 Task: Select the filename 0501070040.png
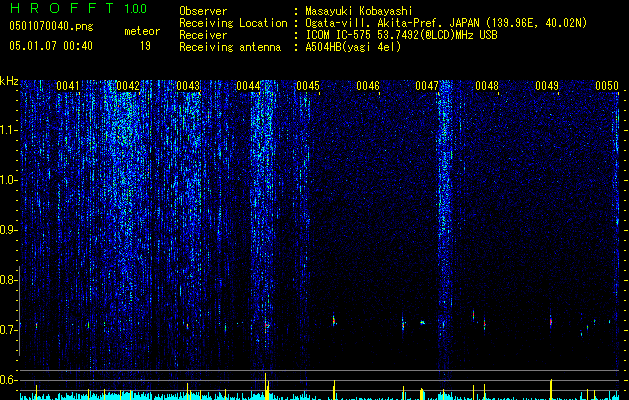[x=51, y=26]
